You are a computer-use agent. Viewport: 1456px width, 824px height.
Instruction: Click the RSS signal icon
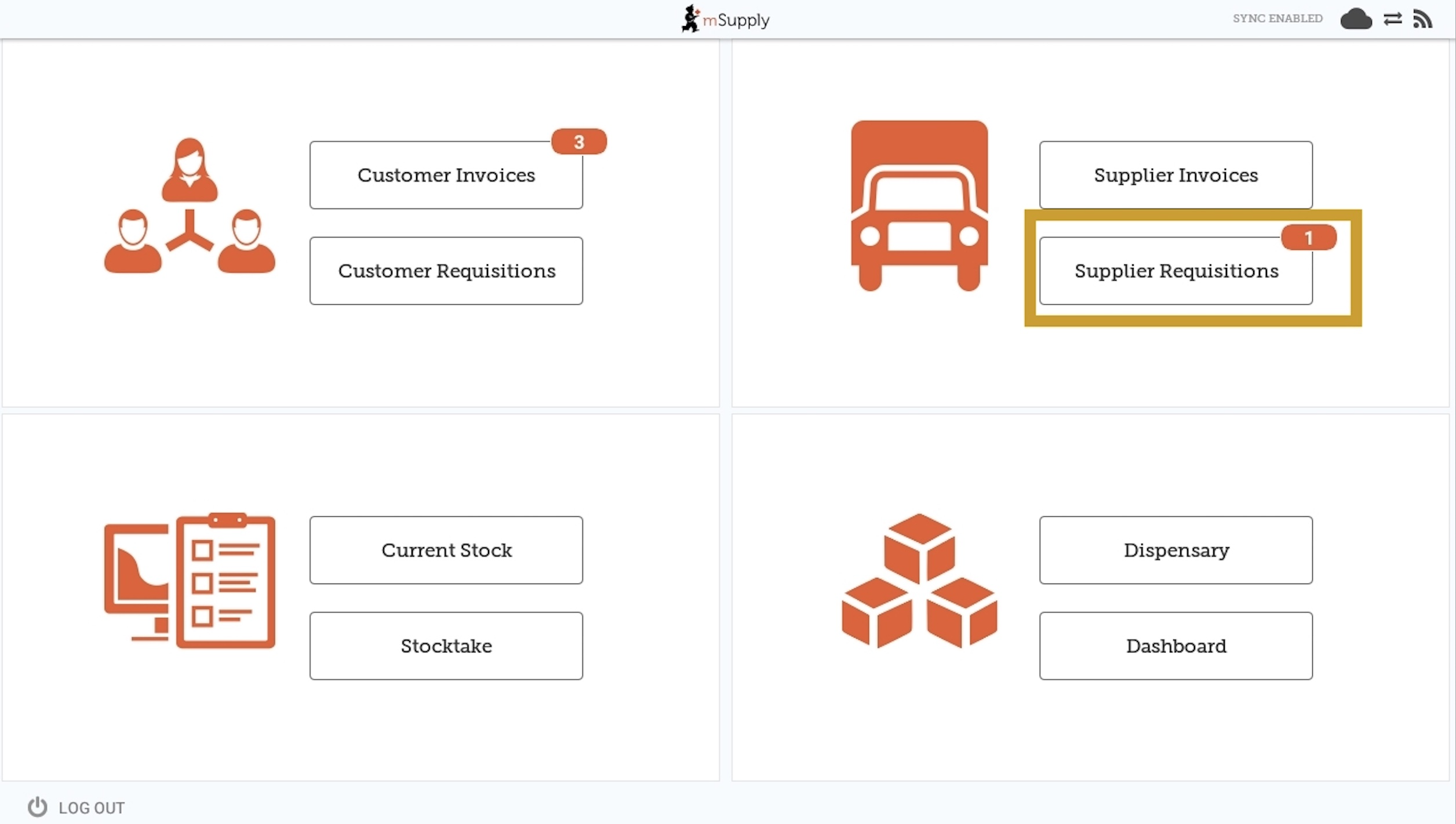point(1423,19)
